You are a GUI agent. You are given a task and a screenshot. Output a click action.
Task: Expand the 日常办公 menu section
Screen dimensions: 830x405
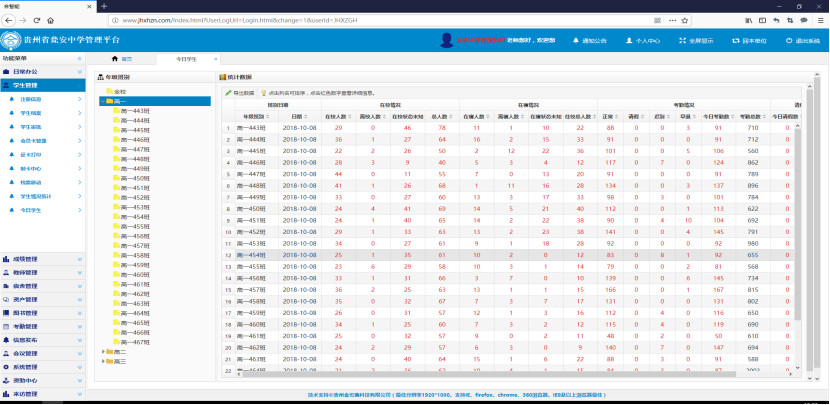click(x=42, y=71)
